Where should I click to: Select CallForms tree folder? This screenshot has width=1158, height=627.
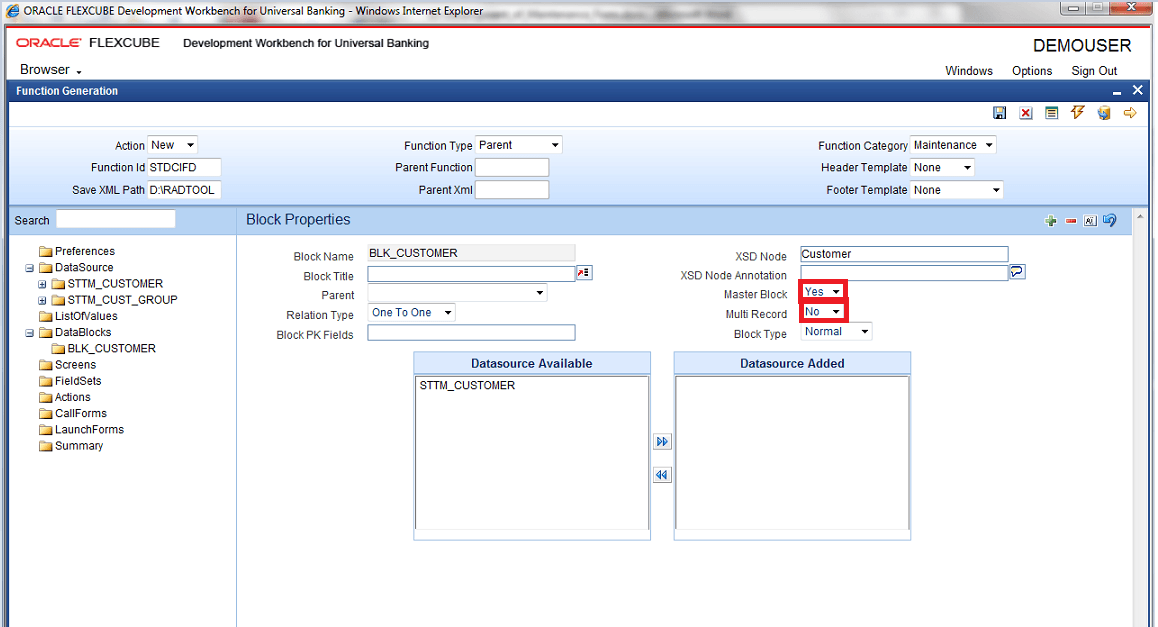(80, 414)
